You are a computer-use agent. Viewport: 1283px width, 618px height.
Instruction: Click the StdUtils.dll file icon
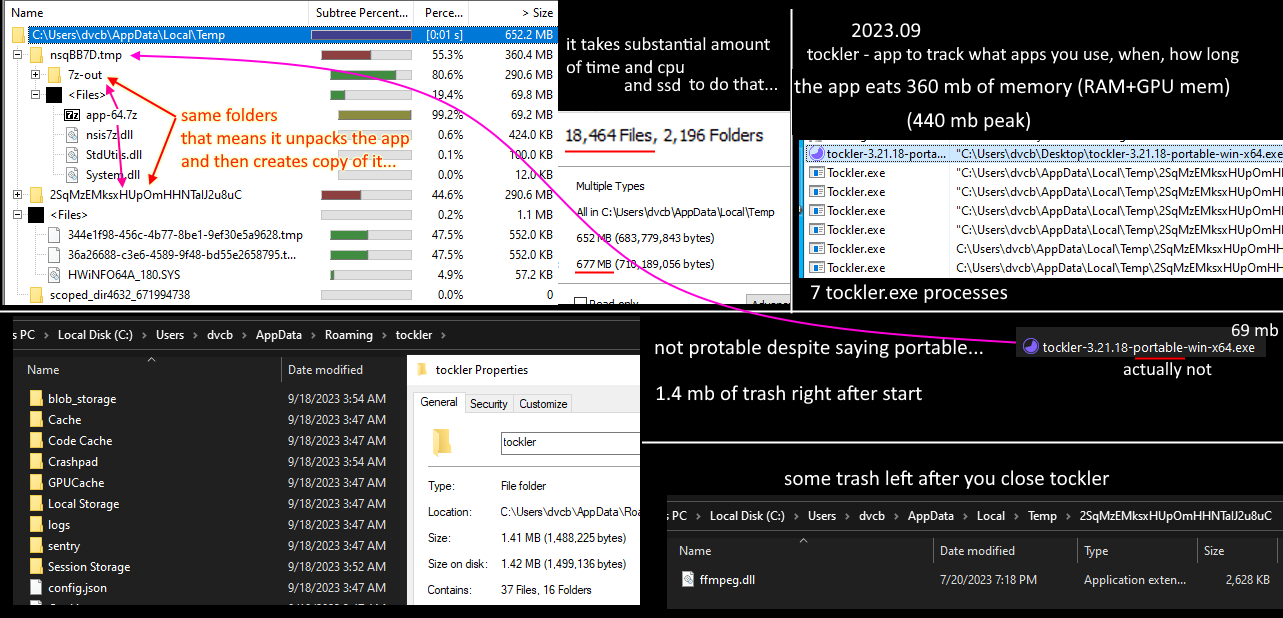tap(72, 155)
